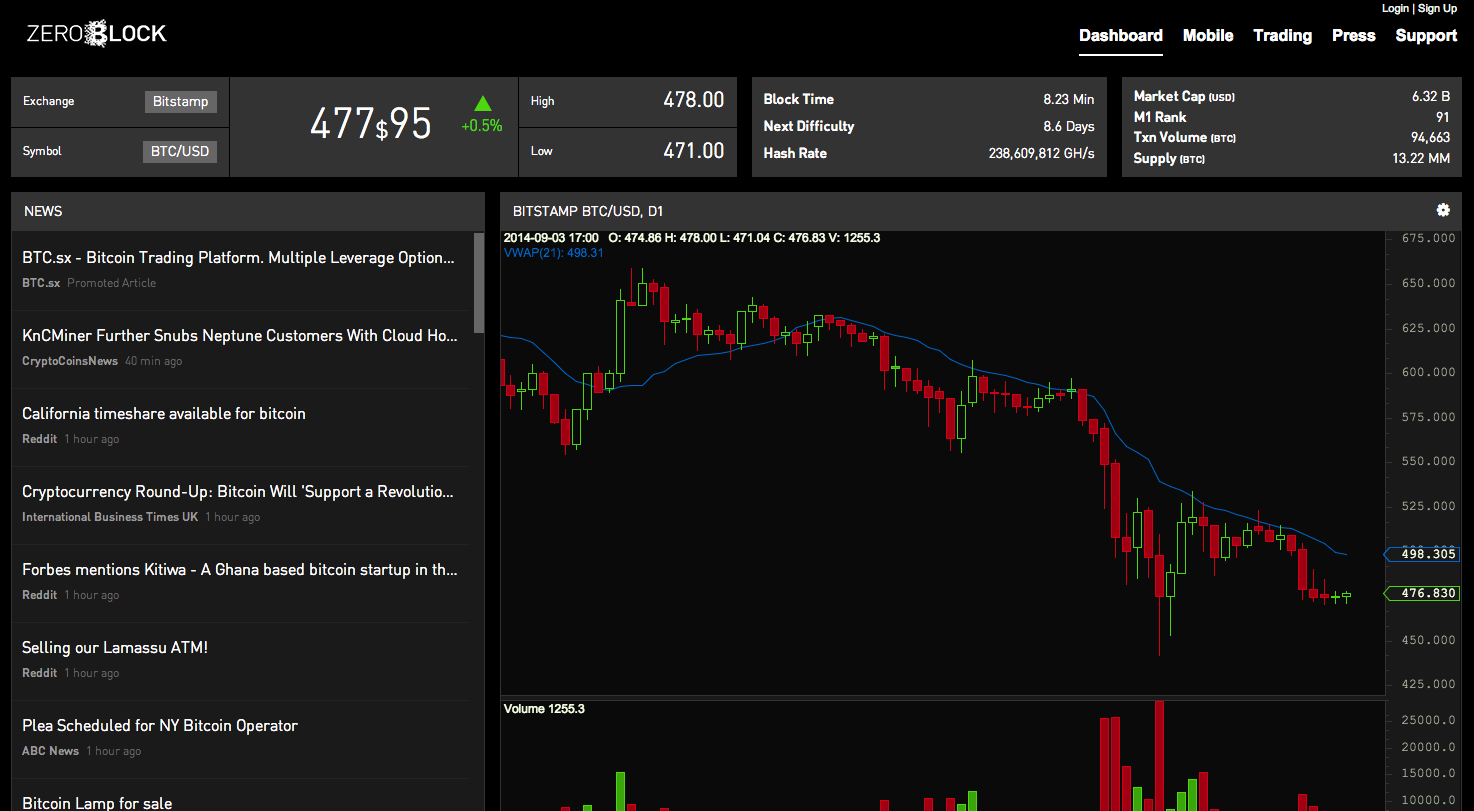Click the +0.5% change value
This screenshot has height=811, width=1474.
482,126
